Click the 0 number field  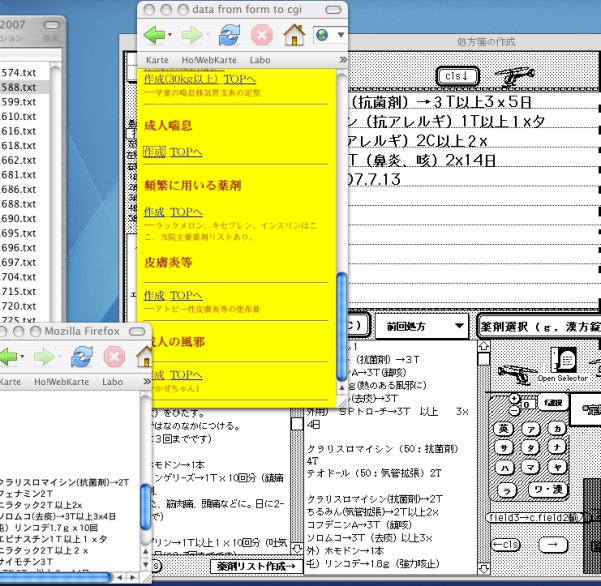click(x=527, y=405)
